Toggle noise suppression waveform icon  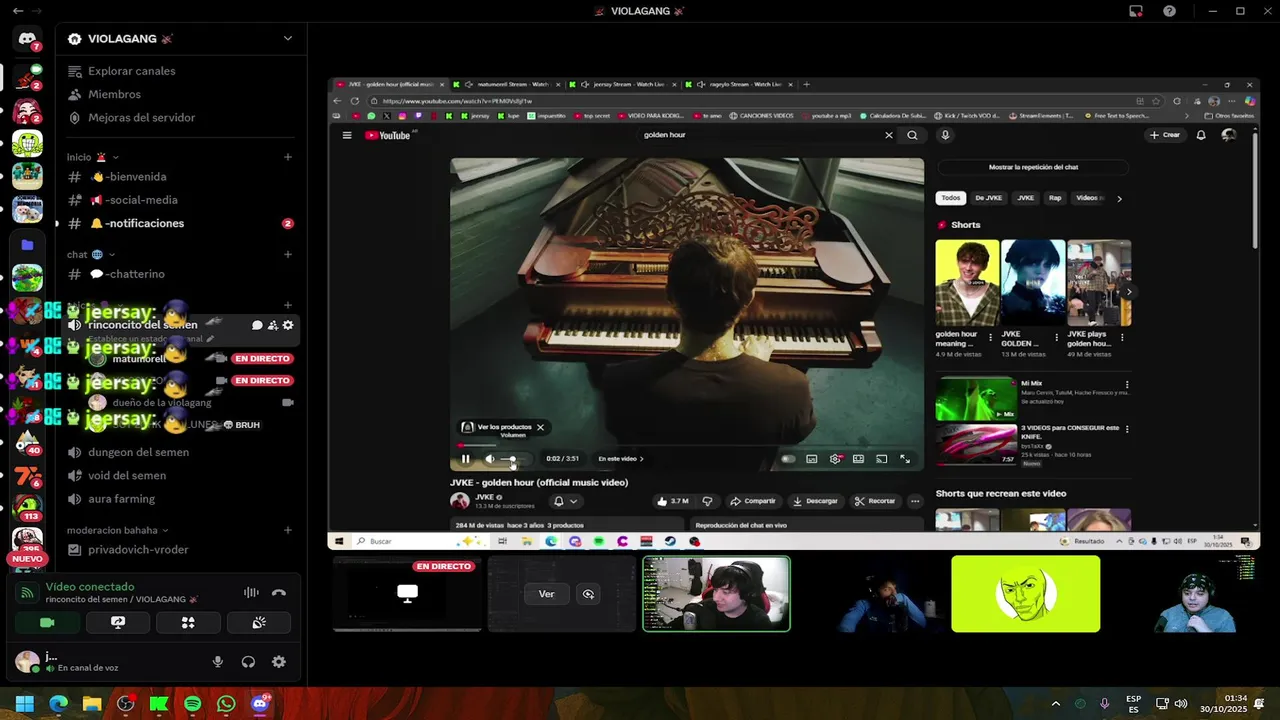click(251, 592)
